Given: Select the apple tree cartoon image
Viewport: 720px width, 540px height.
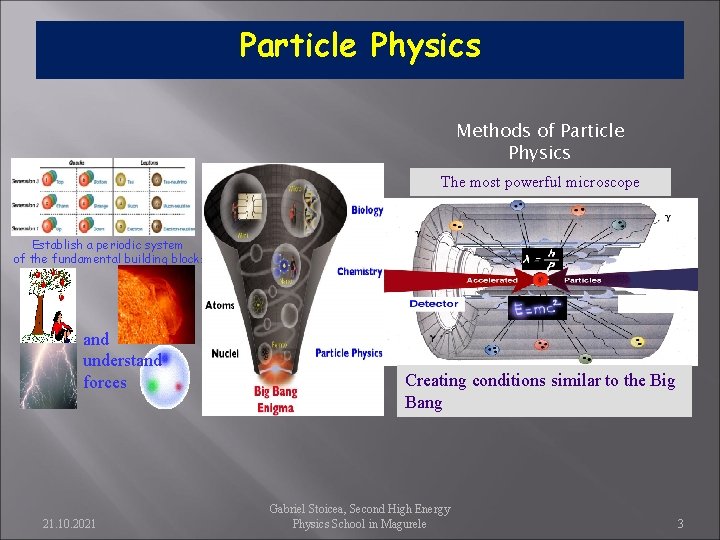Looking at the screenshot, I should [48, 305].
